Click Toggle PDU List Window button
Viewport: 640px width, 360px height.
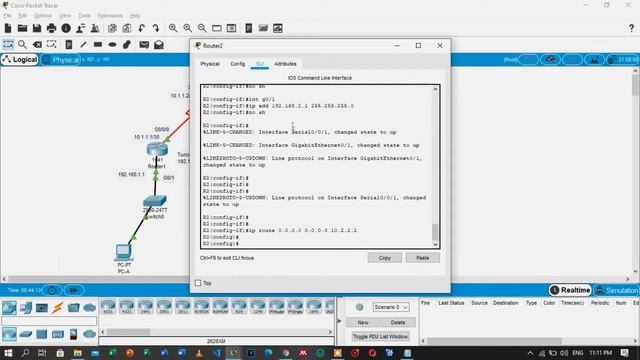click(380, 336)
